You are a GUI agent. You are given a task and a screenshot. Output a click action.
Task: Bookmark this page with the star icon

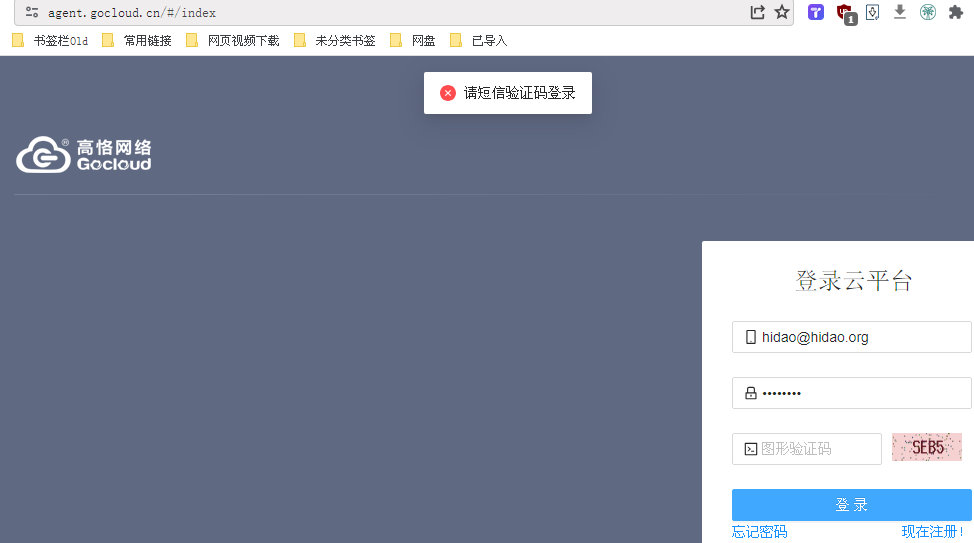pos(782,12)
